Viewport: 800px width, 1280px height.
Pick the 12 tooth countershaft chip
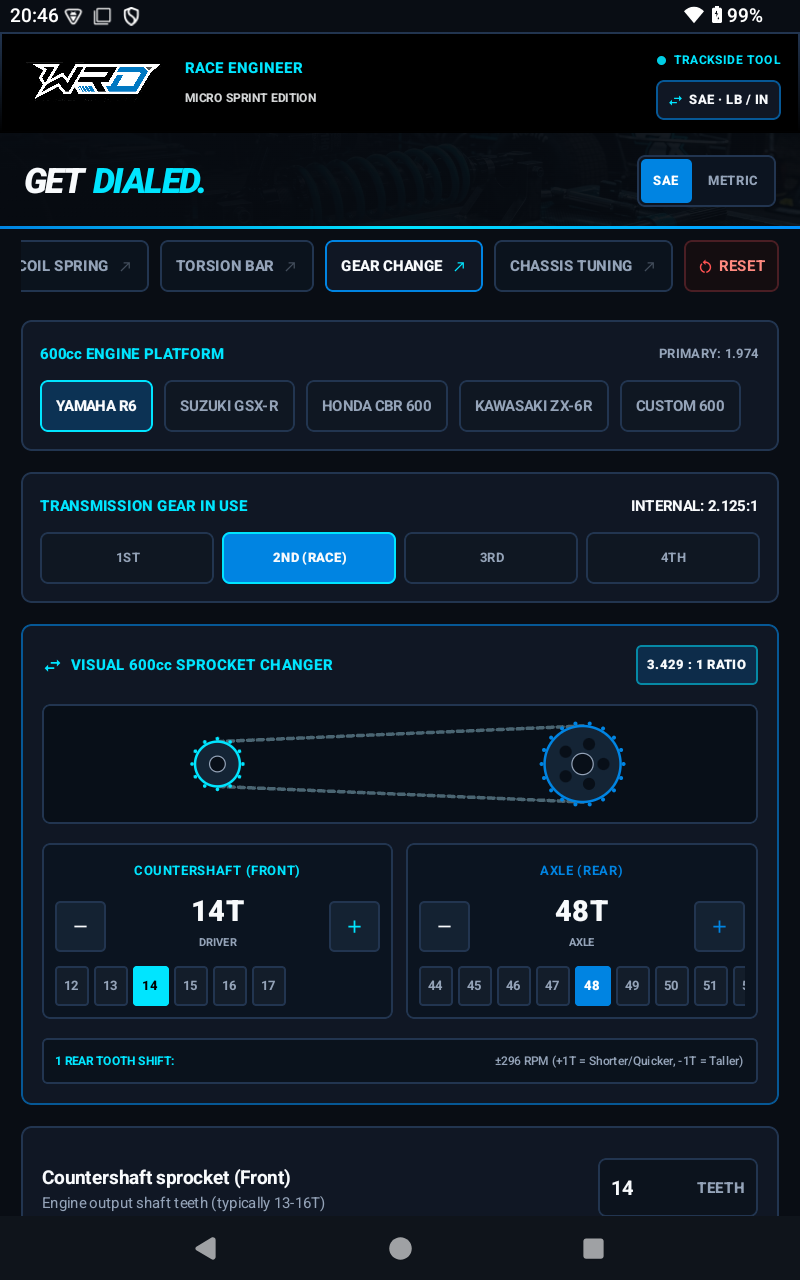pyautogui.click(x=72, y=986)
